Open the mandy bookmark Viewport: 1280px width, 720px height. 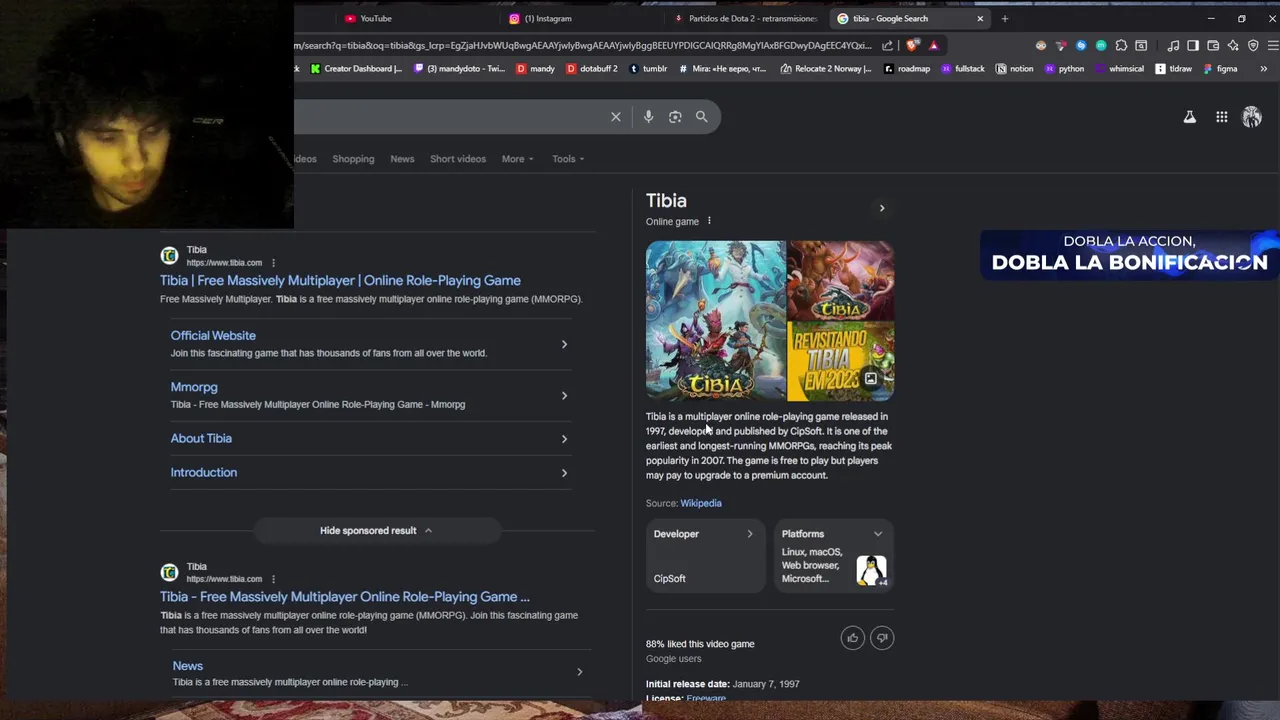point(536,69)
